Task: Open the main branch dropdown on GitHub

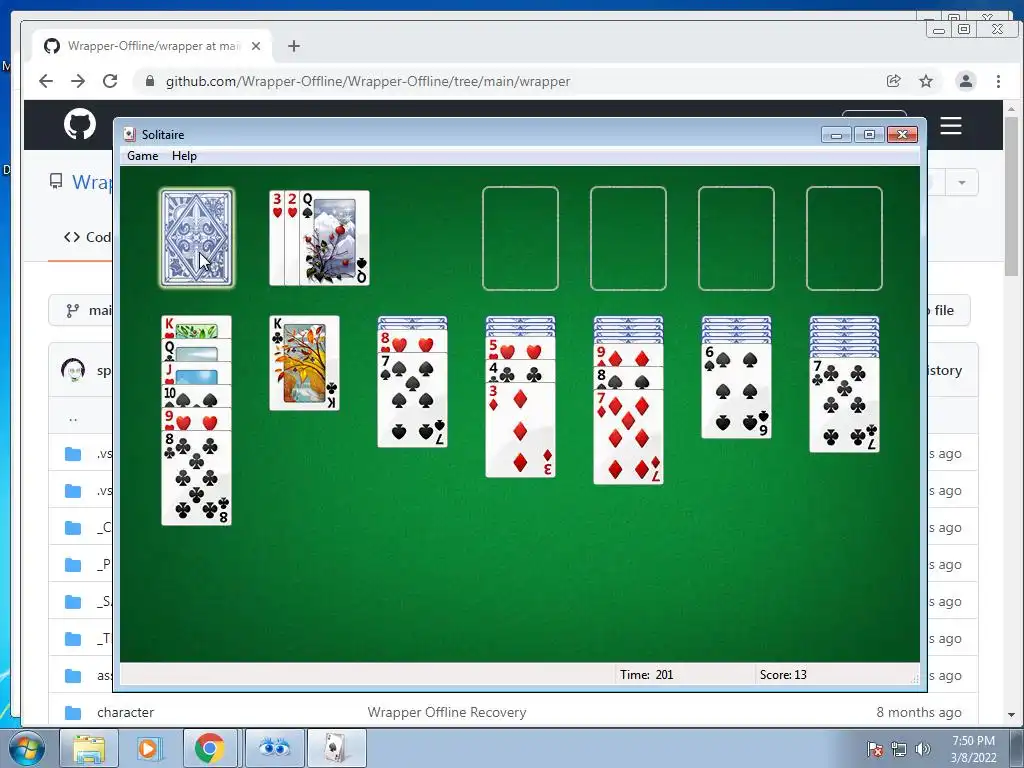Action: [x=82, y=310]
